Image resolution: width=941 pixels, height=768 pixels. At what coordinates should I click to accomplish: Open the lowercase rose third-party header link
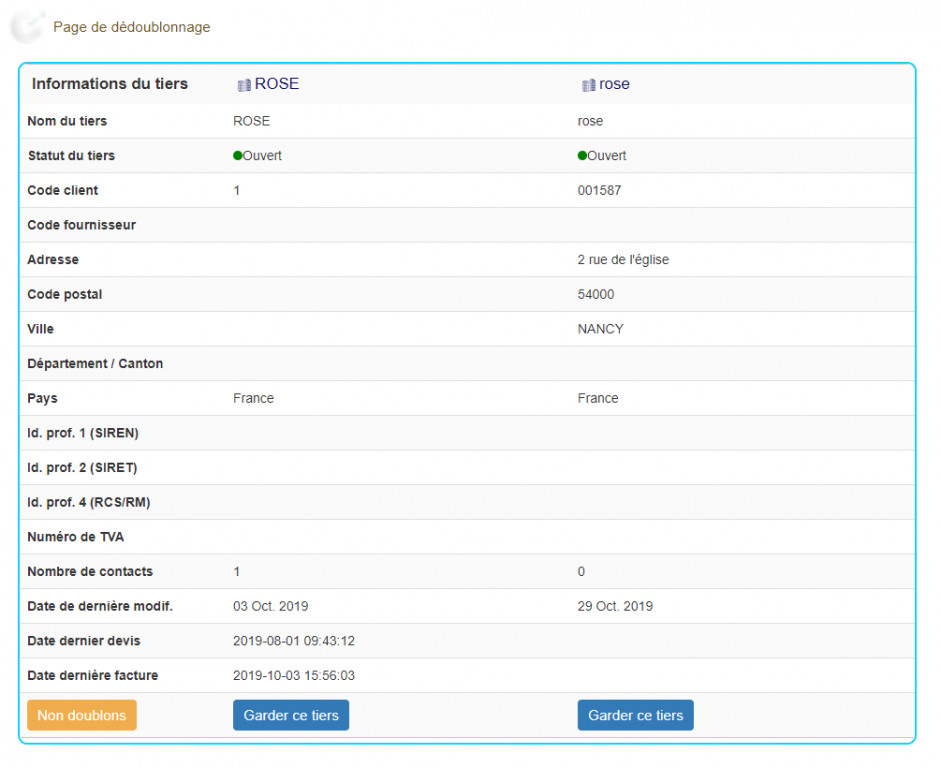(x=614, y=84)
